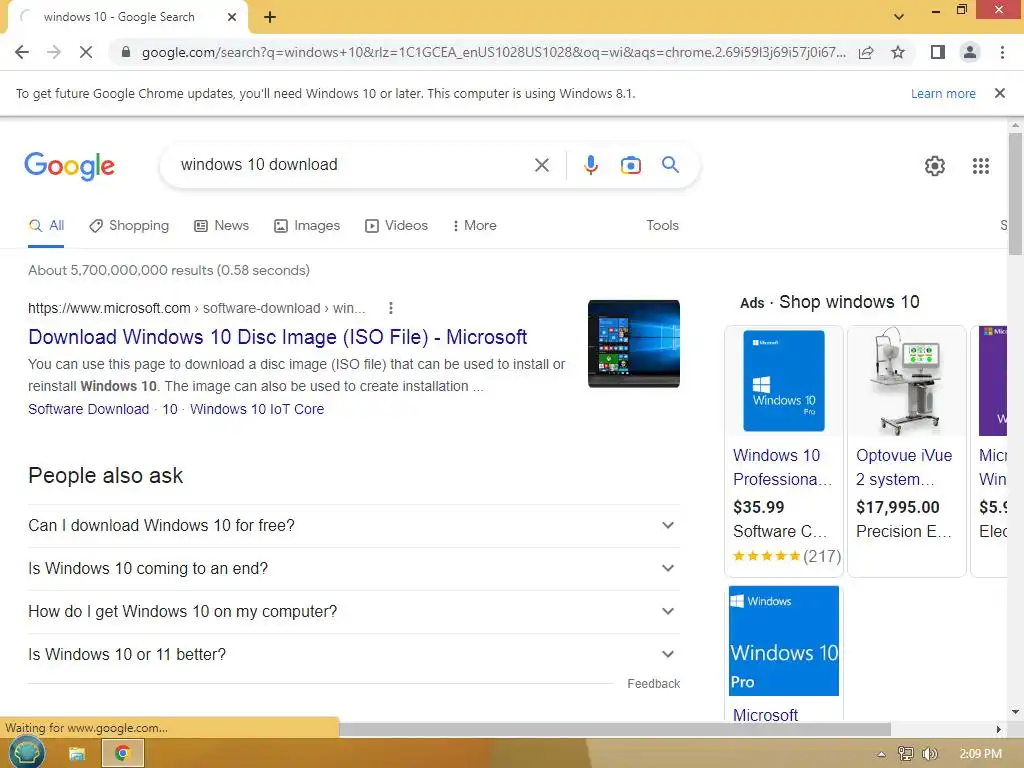Screen dimensions: 1024x768
Task: Open the Windows 10 Professional ad title
Action: (782, 468)
